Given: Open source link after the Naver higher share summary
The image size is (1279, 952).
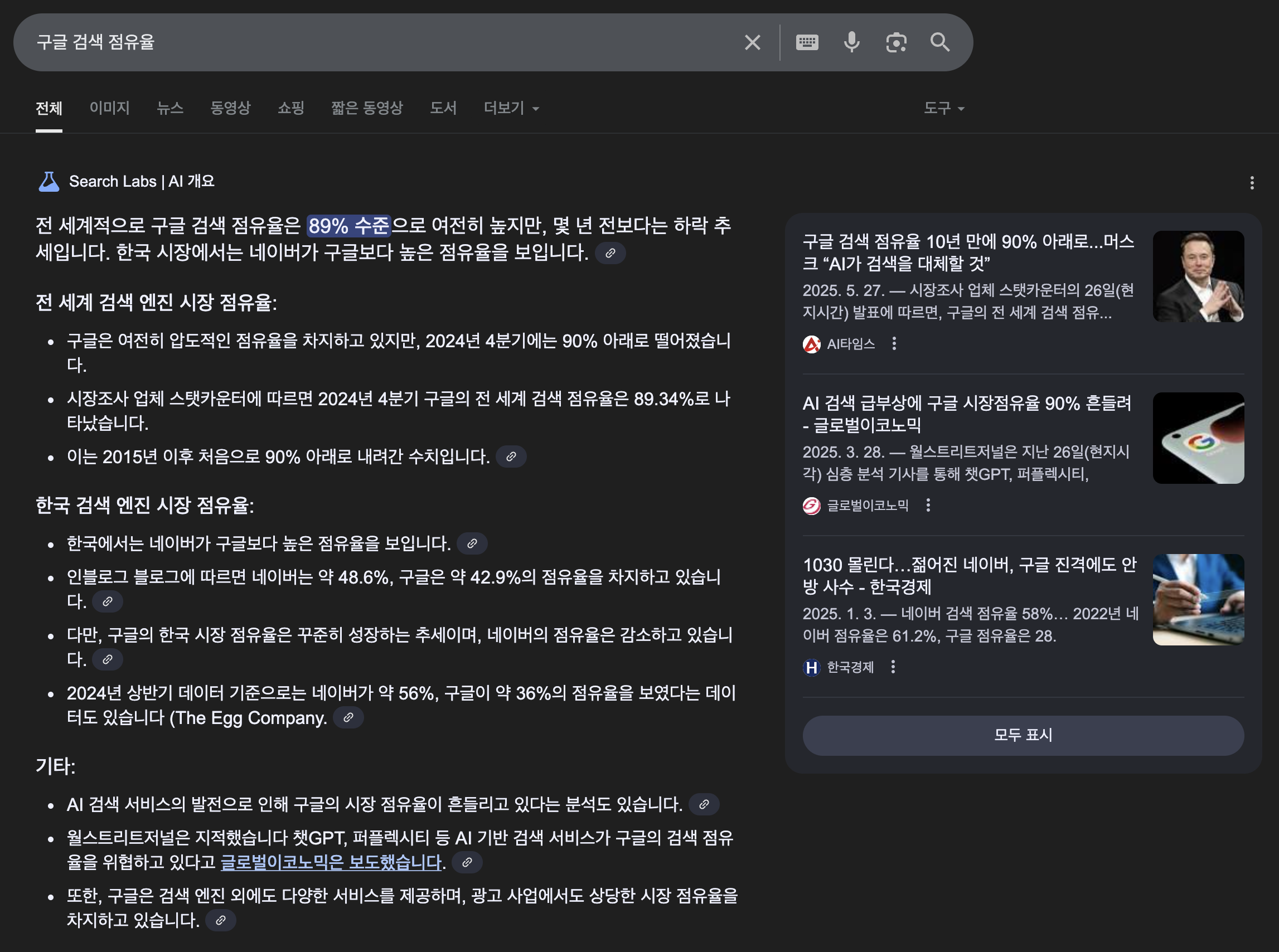Looking at the screenshot, I should point(611,253).
